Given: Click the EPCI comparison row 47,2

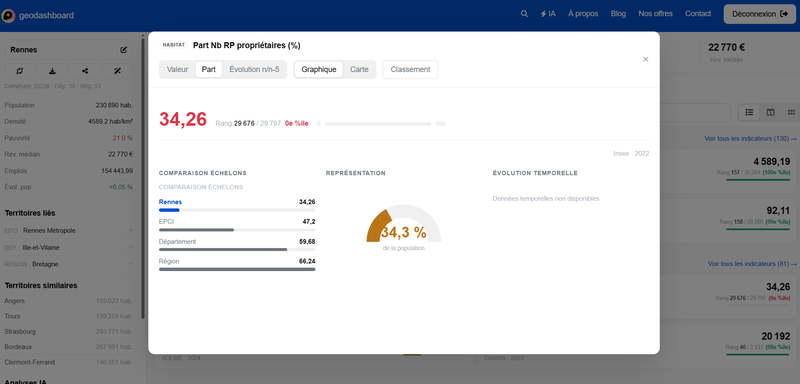Looking at the screenshot, I should point(237,225).
